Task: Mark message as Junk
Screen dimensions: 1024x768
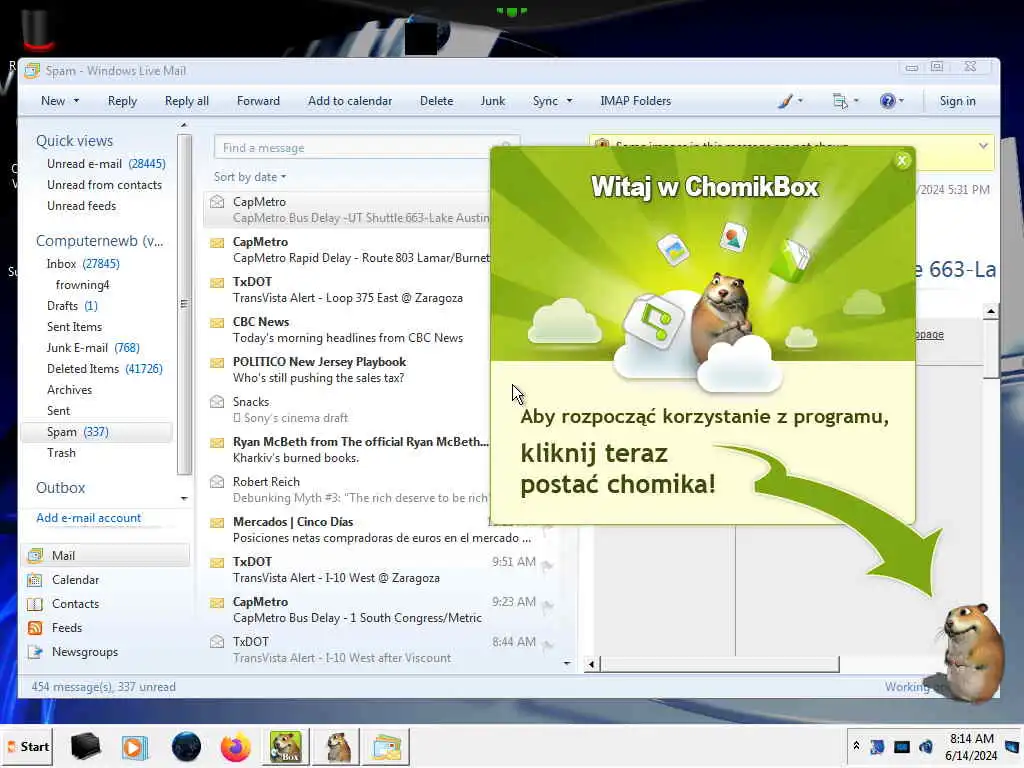Action: (492, 101)
